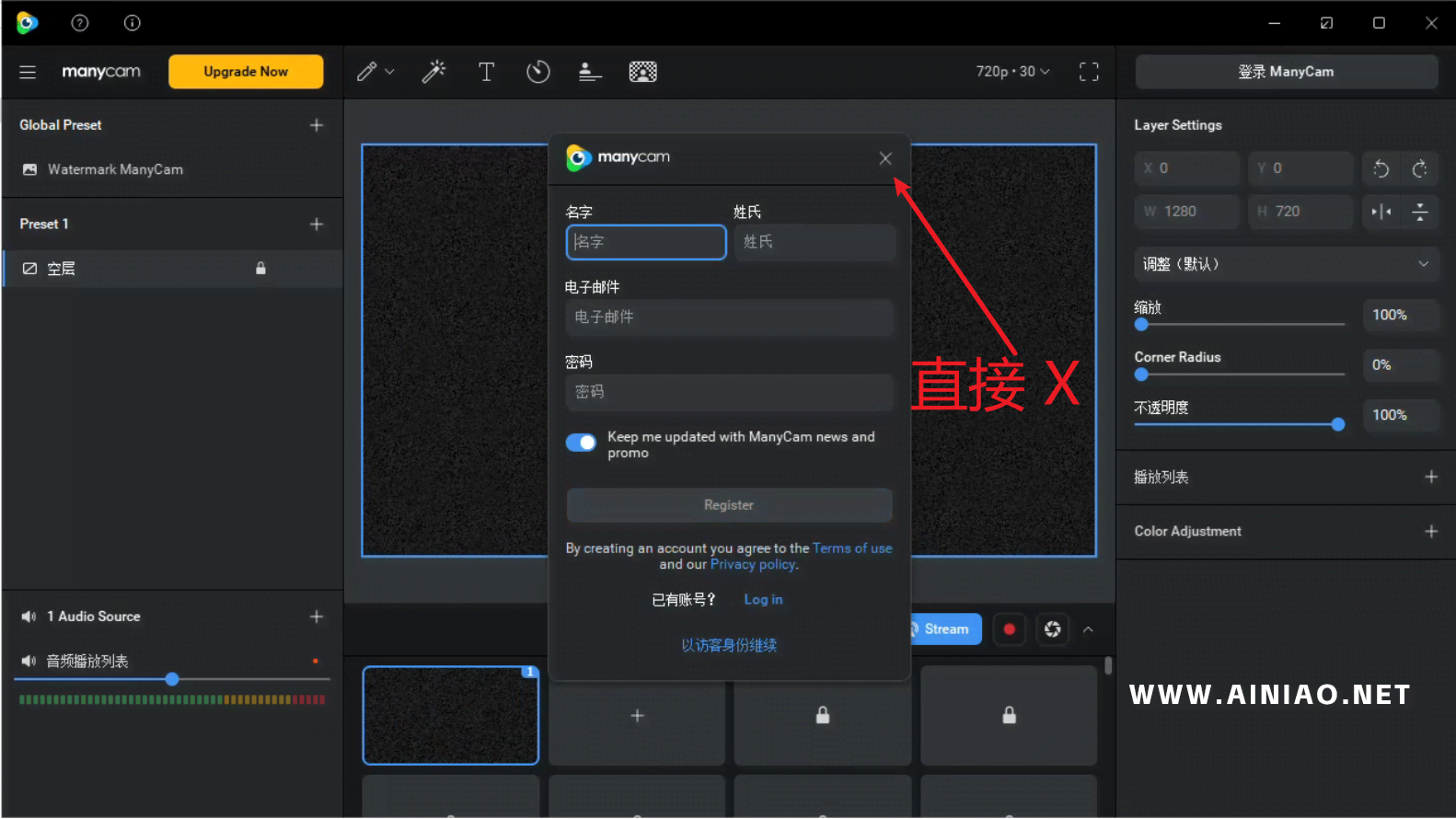Click the 登录 ManyCam button

click(1286, 72)
